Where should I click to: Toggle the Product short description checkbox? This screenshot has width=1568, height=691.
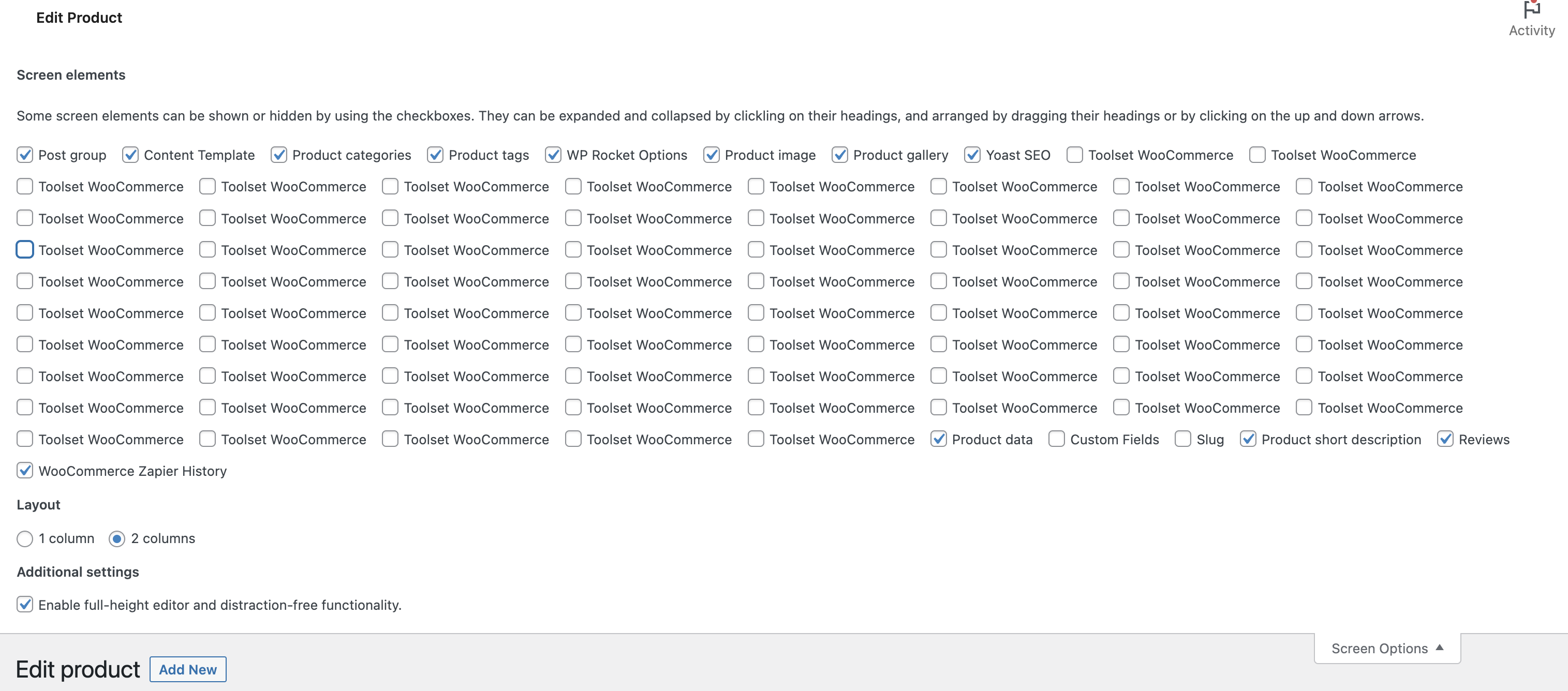pos(1248,439)
